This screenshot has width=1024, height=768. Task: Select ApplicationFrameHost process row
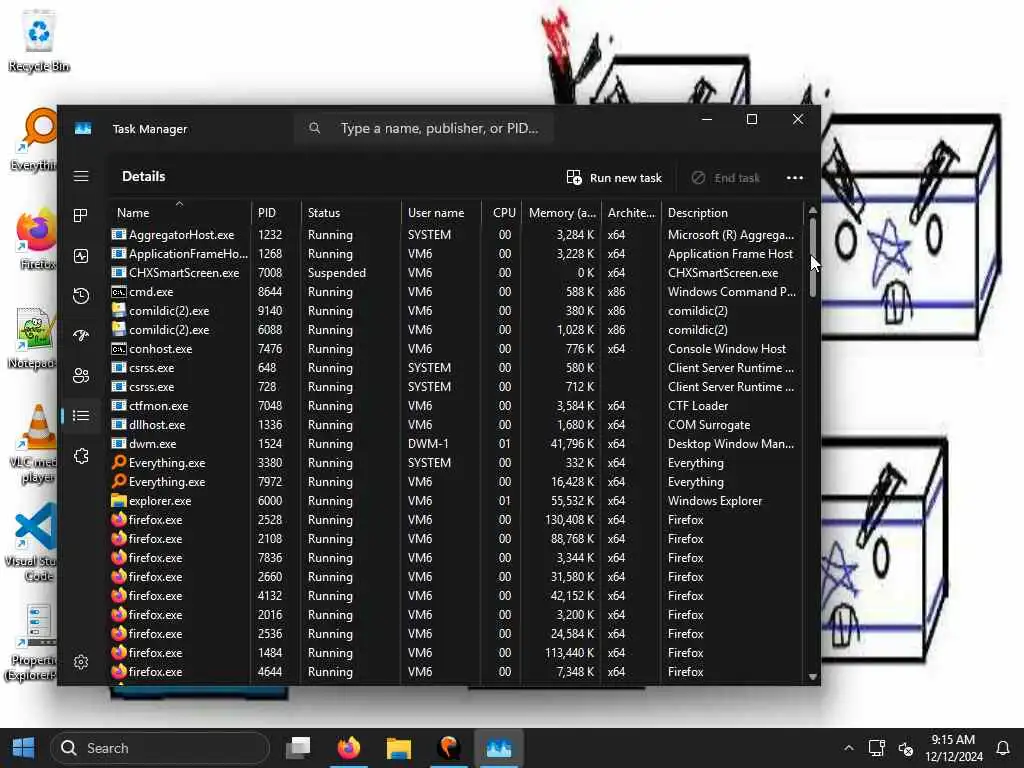456,253
